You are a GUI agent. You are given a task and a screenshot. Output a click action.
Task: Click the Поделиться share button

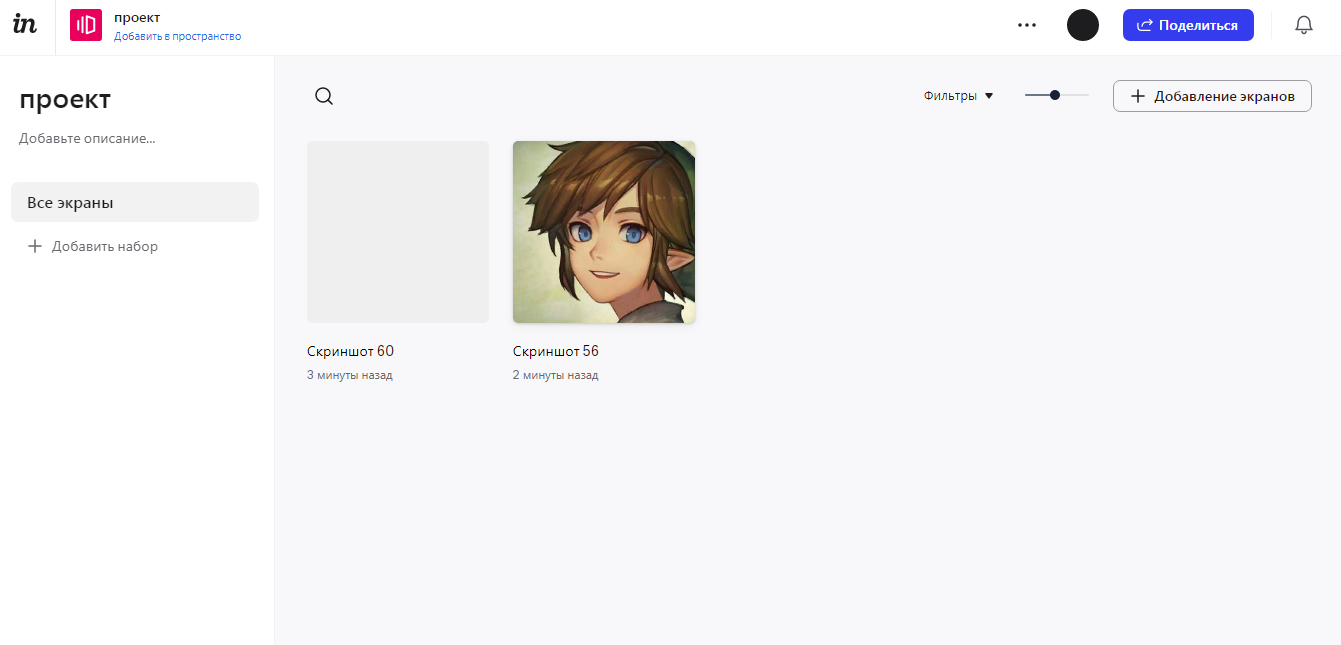[x=1188, y=25]
